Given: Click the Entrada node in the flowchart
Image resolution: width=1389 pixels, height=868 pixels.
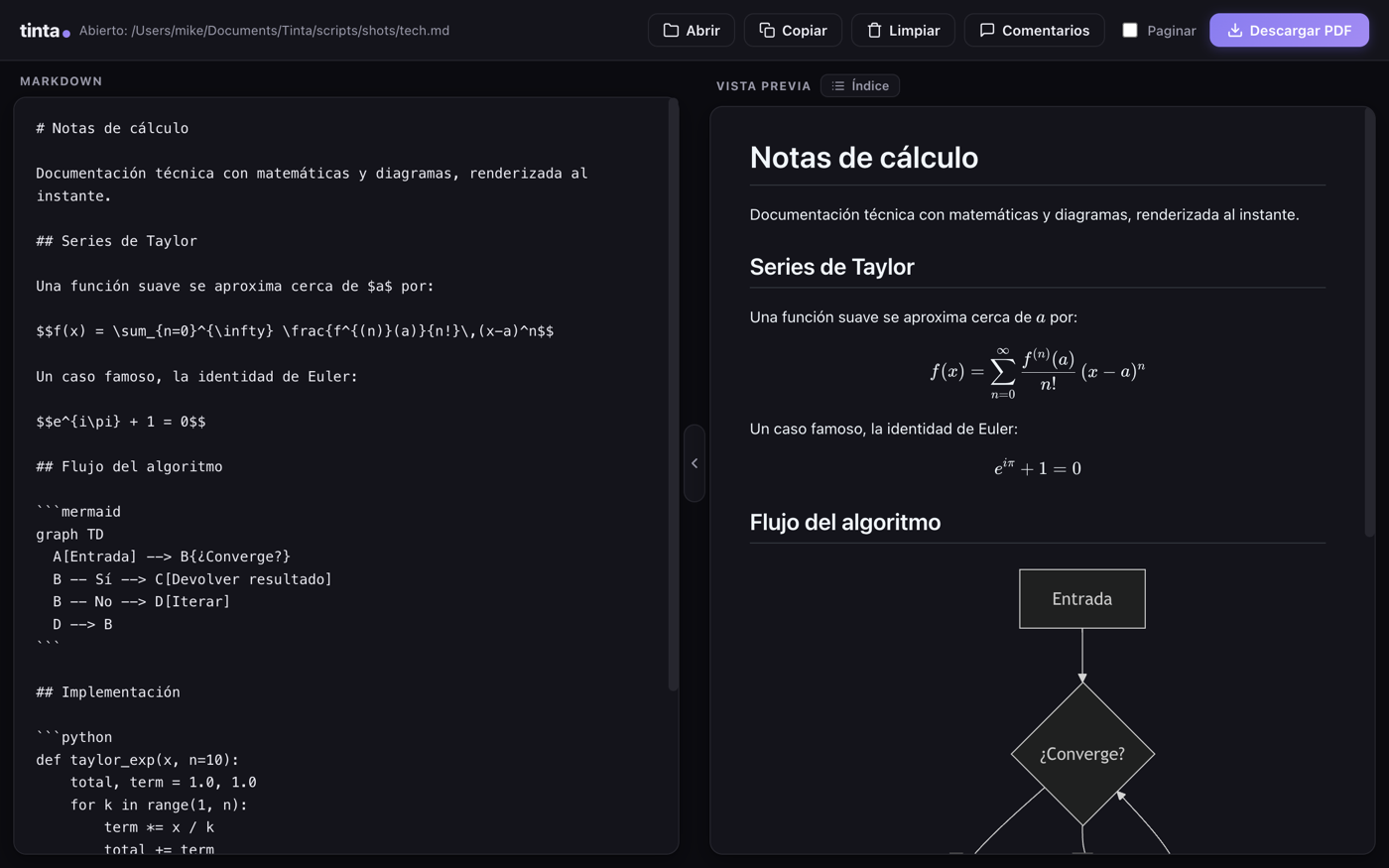Looking at the screenshot, I should (1082, 599).
